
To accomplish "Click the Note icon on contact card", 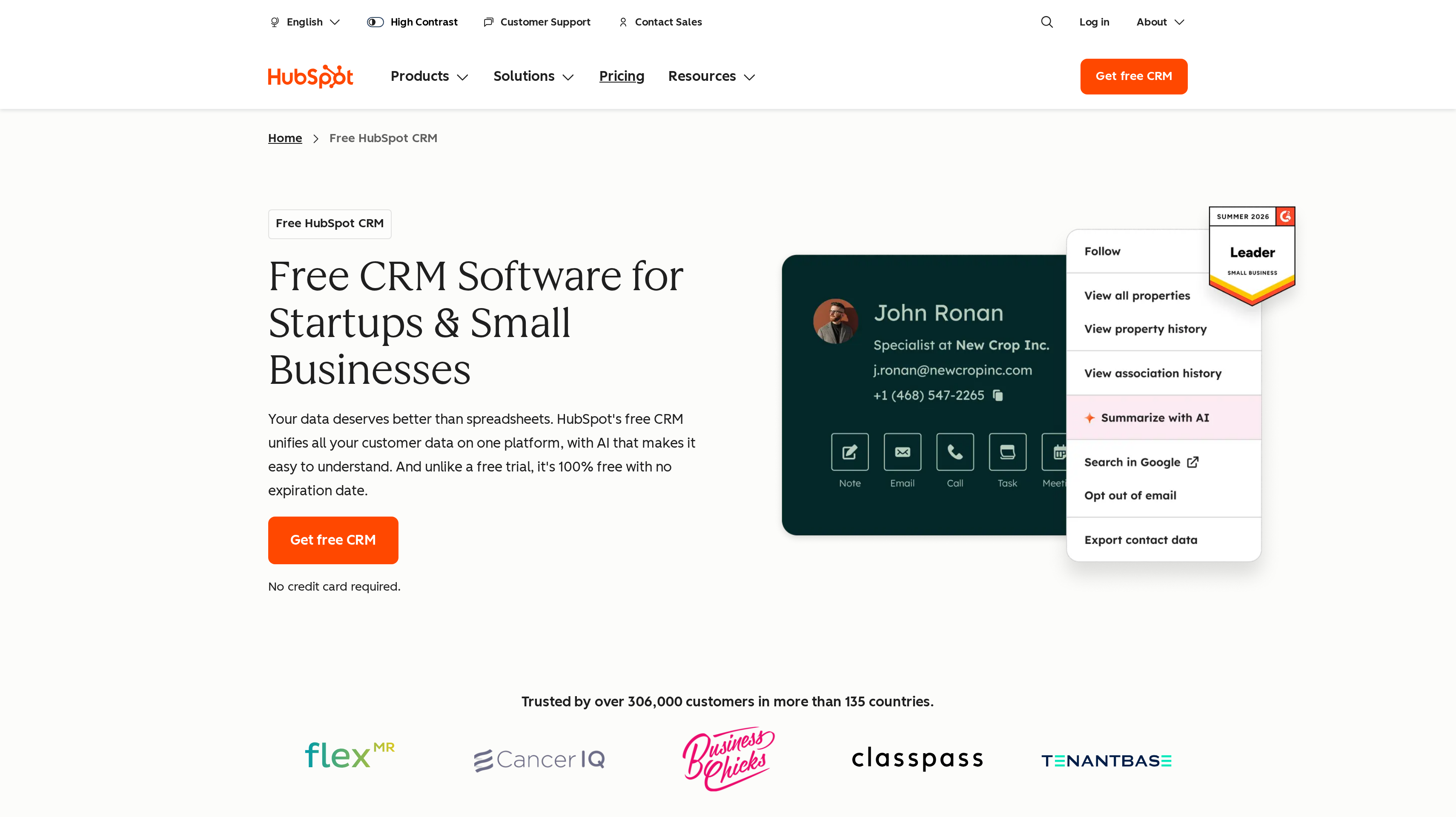I will [849, 451].
